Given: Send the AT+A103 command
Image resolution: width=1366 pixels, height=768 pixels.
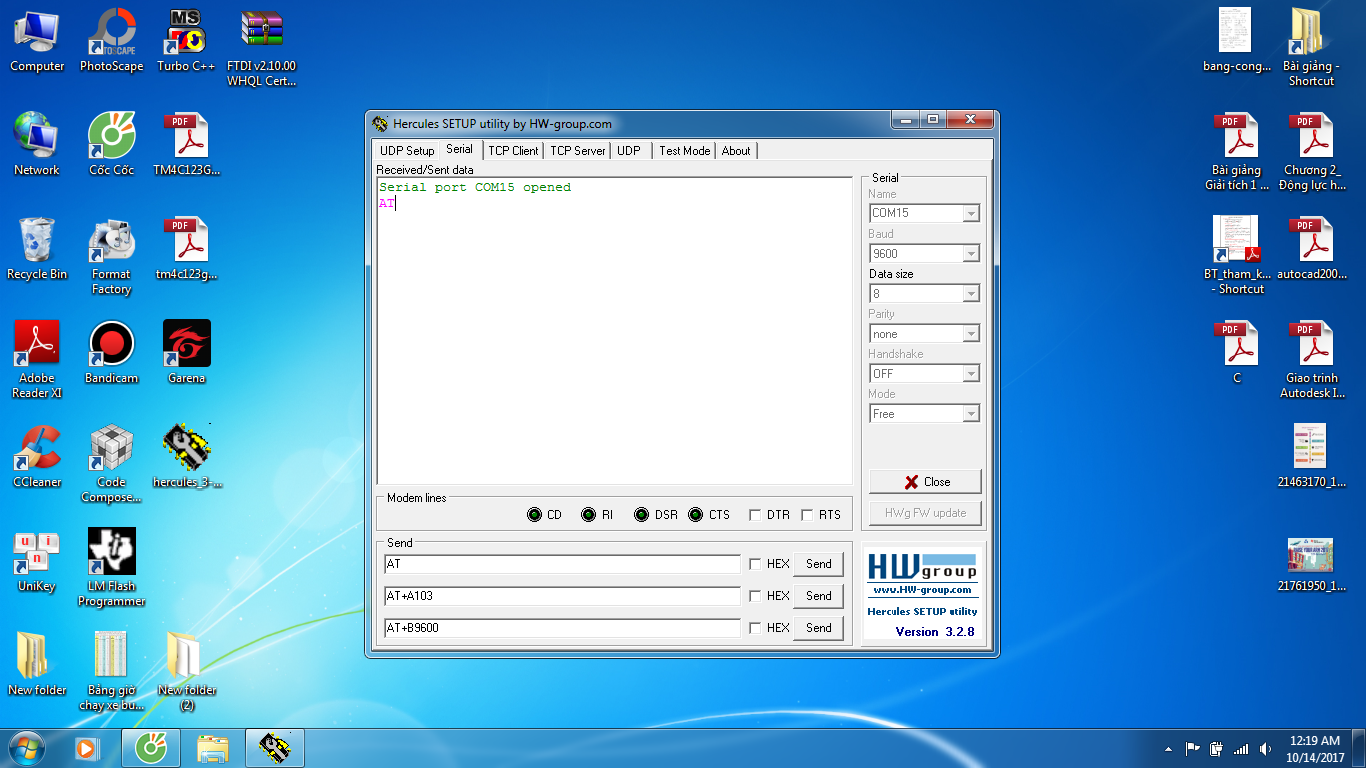Looking at the screenshot, I should (x=819, y=596).
